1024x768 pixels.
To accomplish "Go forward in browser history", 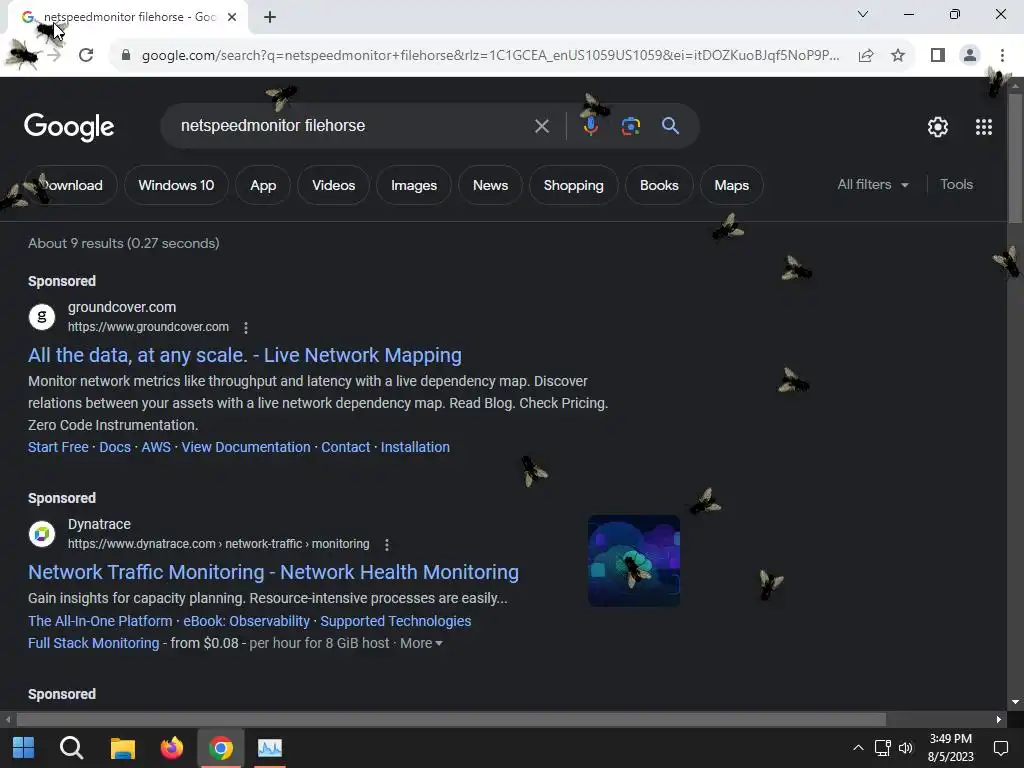I will tap(54, 56).
